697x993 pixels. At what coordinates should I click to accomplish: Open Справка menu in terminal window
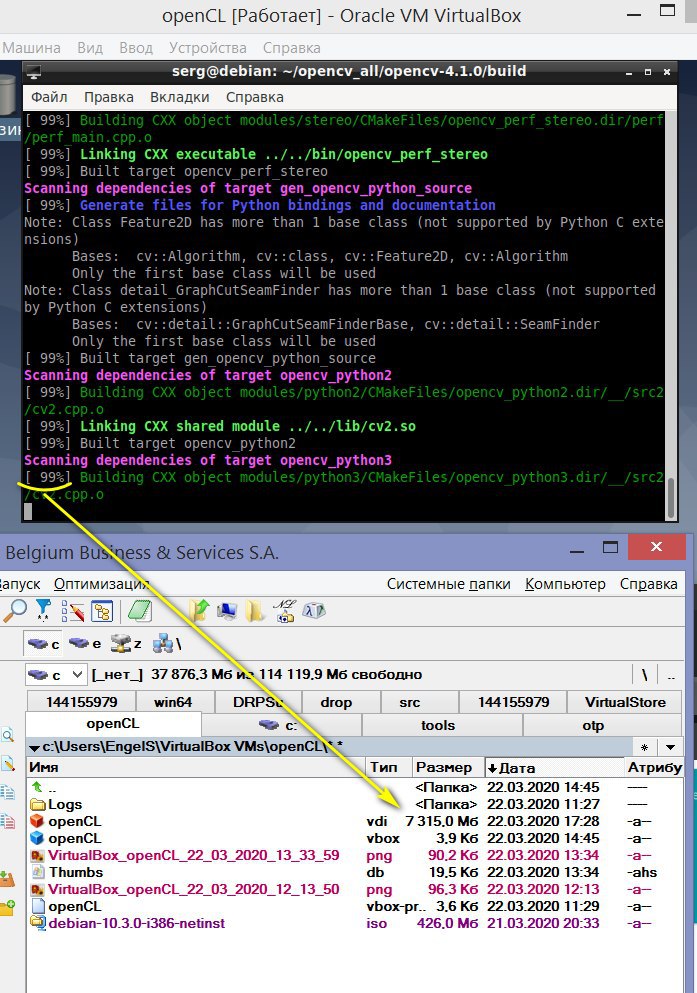tap(254, 97)
